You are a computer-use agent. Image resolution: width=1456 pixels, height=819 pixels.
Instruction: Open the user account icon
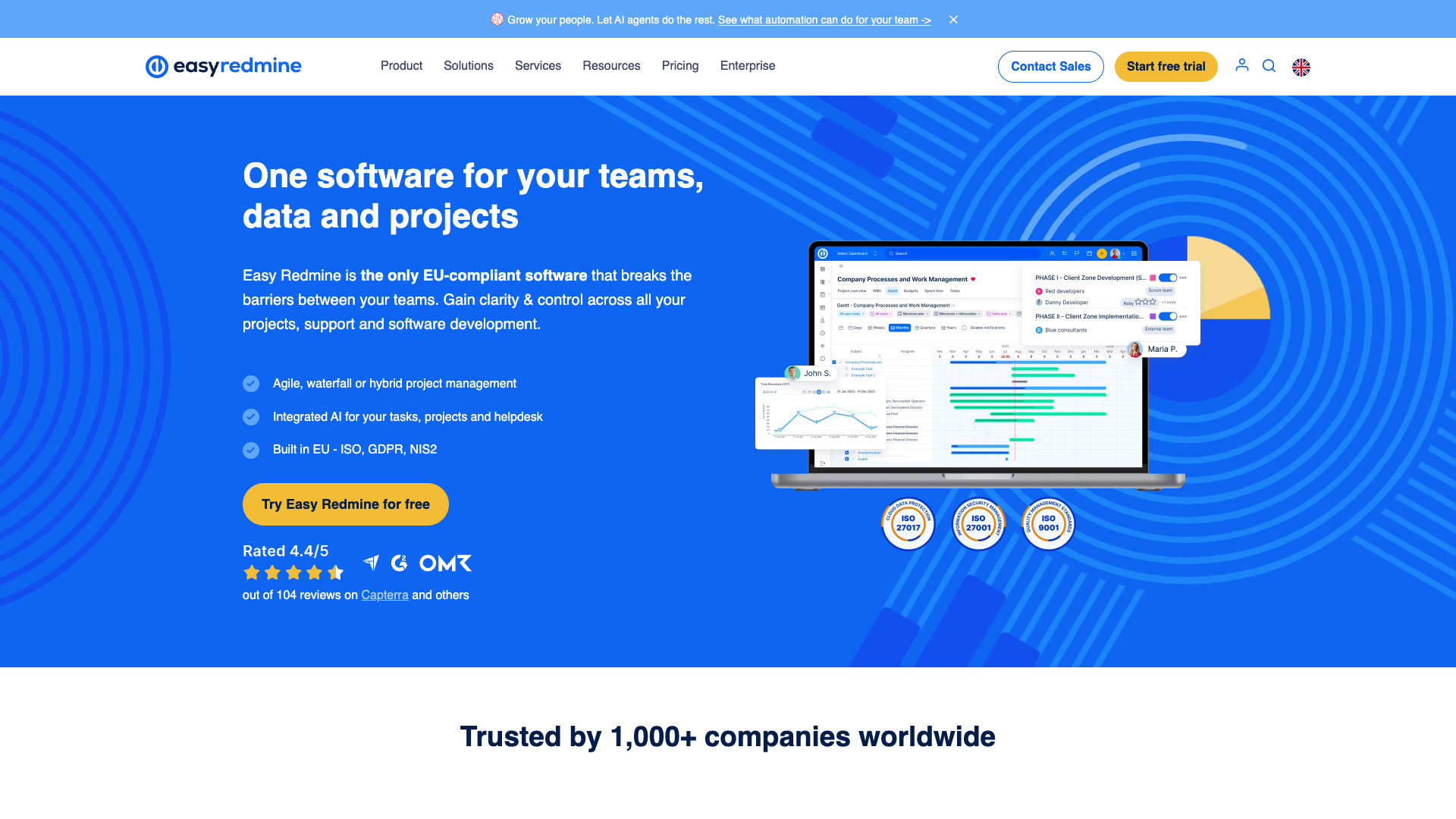pos(1241,65)
